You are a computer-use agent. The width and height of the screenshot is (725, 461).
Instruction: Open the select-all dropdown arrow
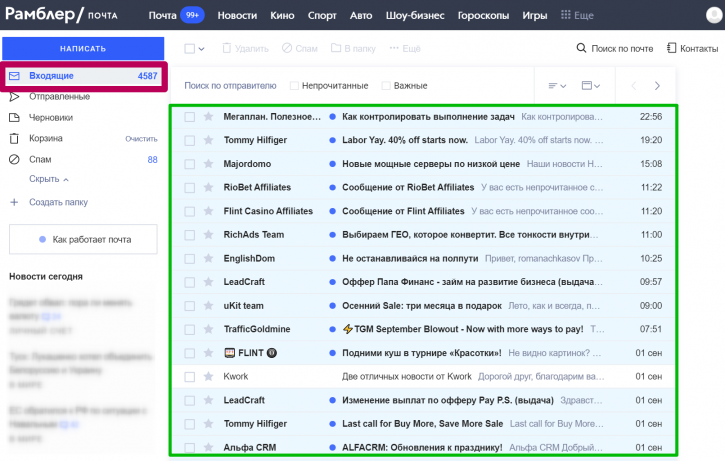201,49
